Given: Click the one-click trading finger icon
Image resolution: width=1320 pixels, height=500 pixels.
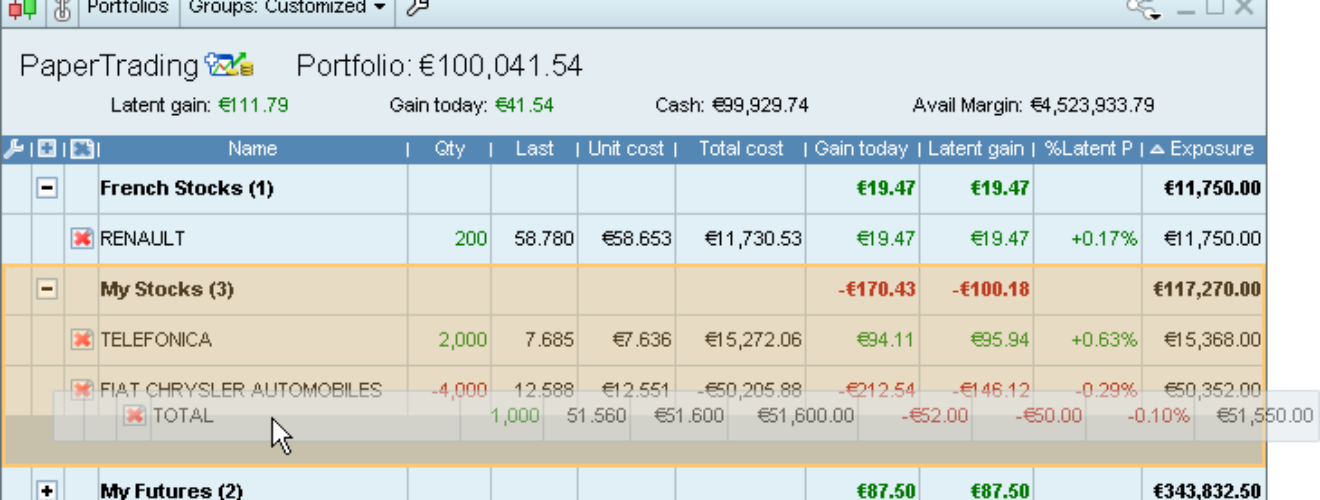Looking at the screenshot, I should click(x=62, y=9).
